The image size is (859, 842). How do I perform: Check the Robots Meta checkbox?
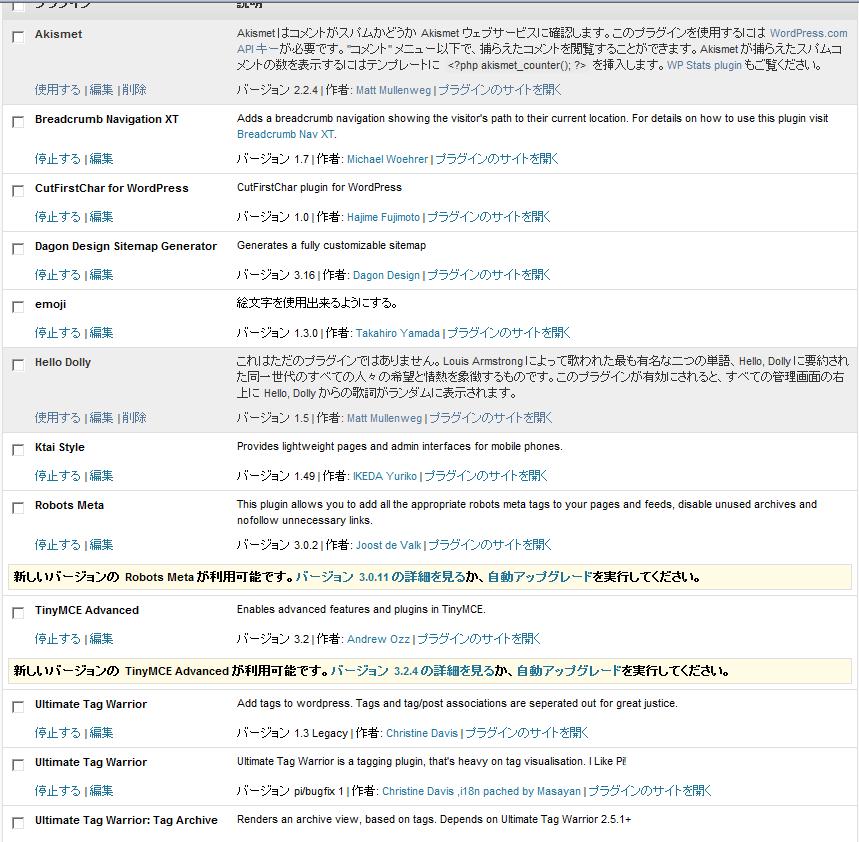click(18, 508)
